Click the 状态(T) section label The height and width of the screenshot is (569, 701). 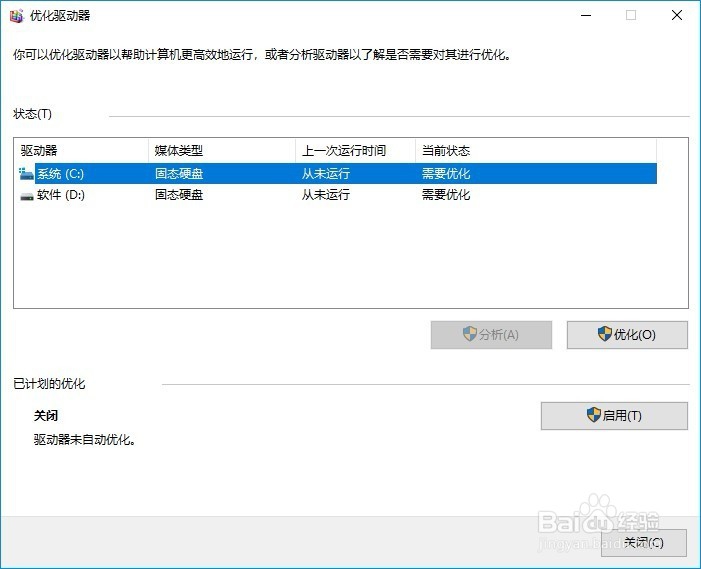coord(32,114)
